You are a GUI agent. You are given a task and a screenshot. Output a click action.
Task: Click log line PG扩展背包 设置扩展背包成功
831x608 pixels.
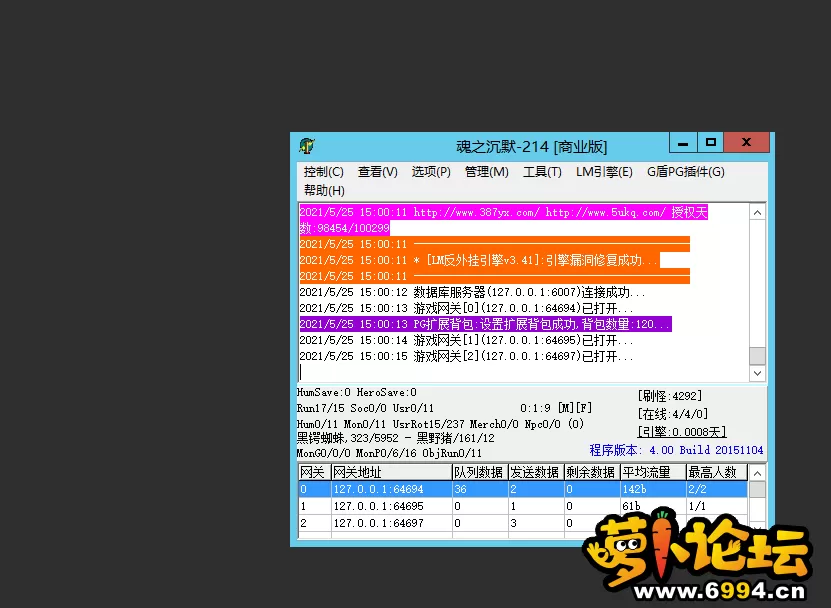pos(485,324)
